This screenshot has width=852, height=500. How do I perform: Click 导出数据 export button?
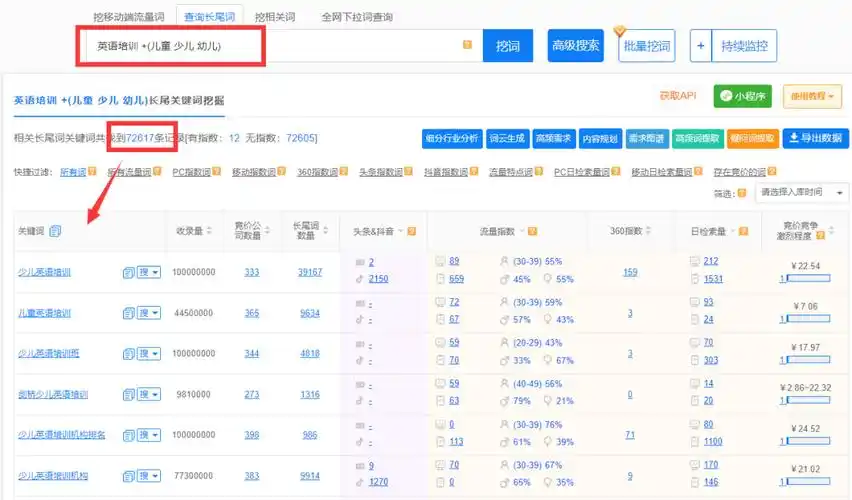(x=816, y=138)
